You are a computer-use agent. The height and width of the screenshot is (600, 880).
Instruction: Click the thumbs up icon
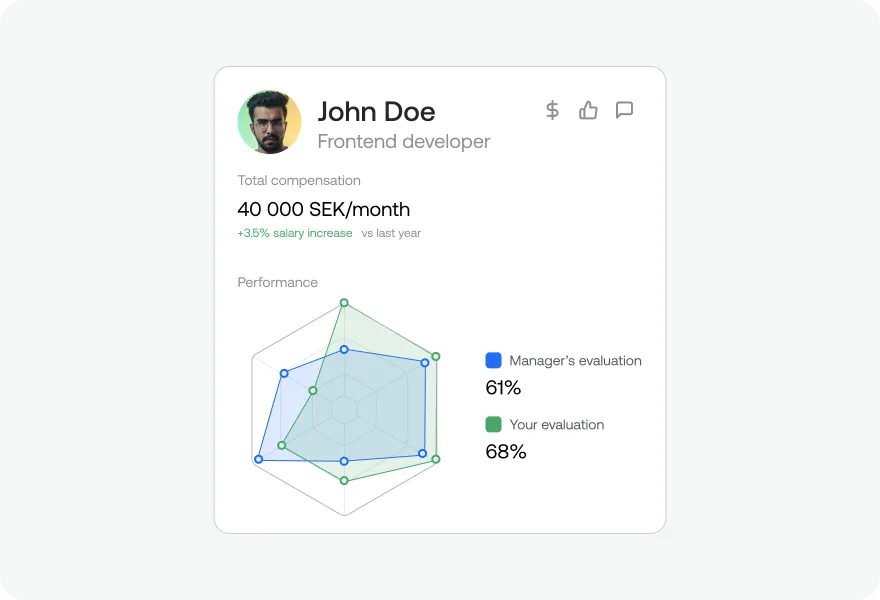point(588,110)
